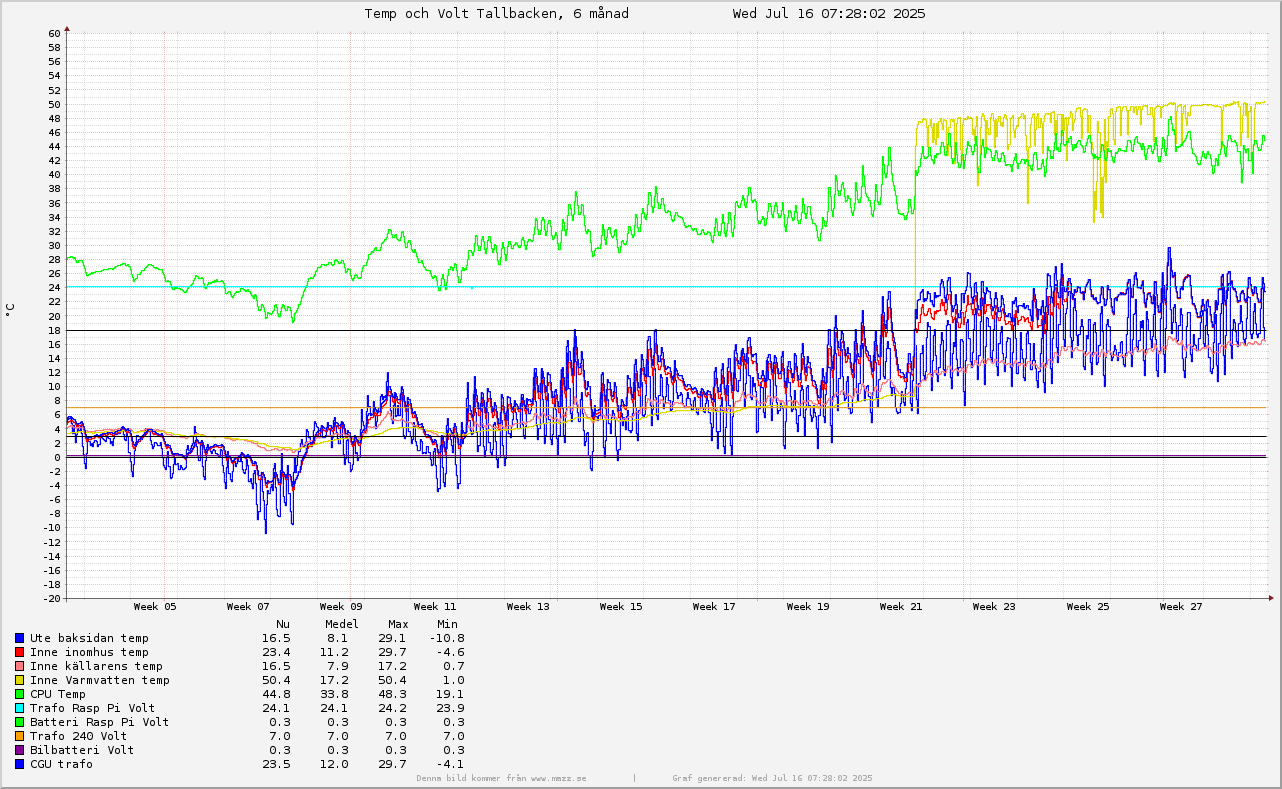Click the 'Max' column header
This screenshot has height=789, width=1282.
click(398, 624)
